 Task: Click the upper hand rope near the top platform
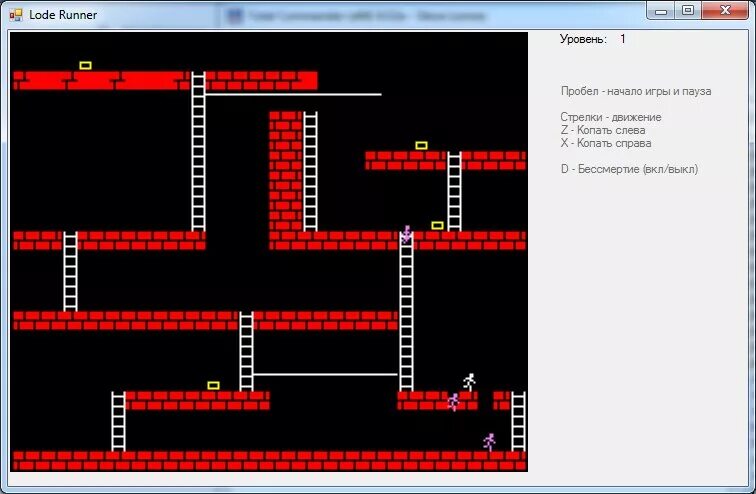[294, 94]
